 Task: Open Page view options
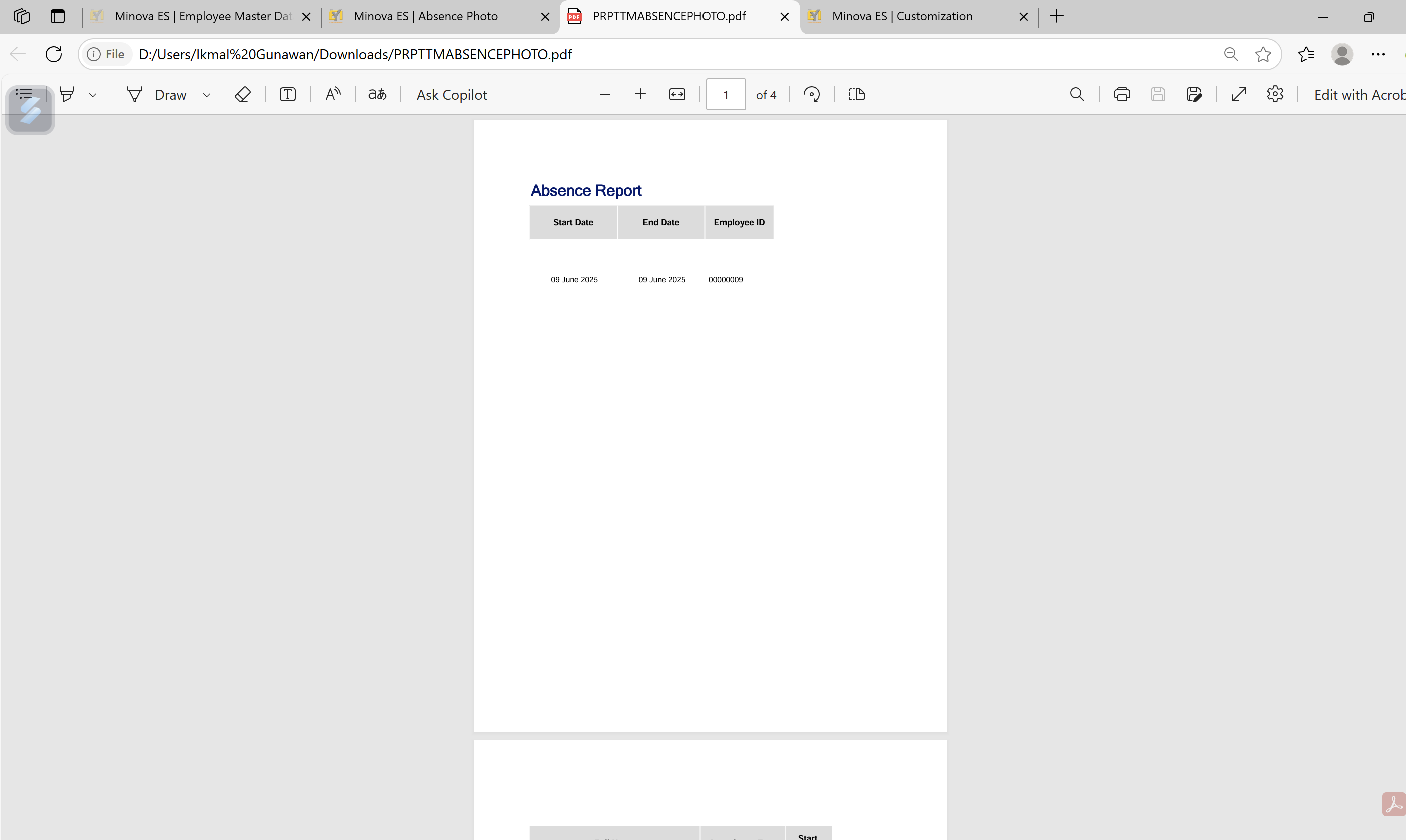click(857, 94)
